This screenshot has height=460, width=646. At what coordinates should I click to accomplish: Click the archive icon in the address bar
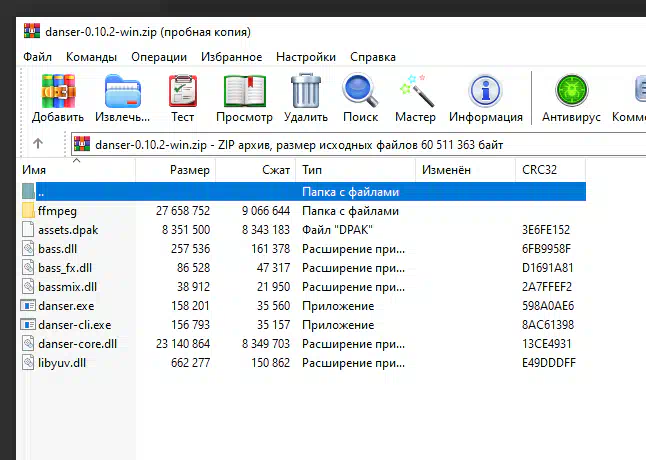82,144
